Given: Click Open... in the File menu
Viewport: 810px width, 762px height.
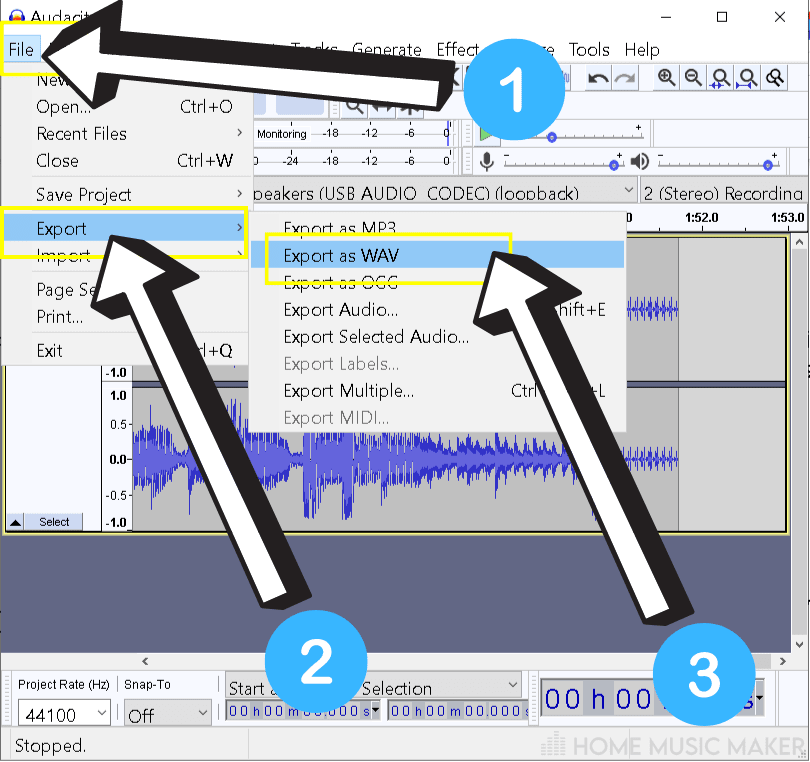Looking at the screenshot, I should coord(124,107).
